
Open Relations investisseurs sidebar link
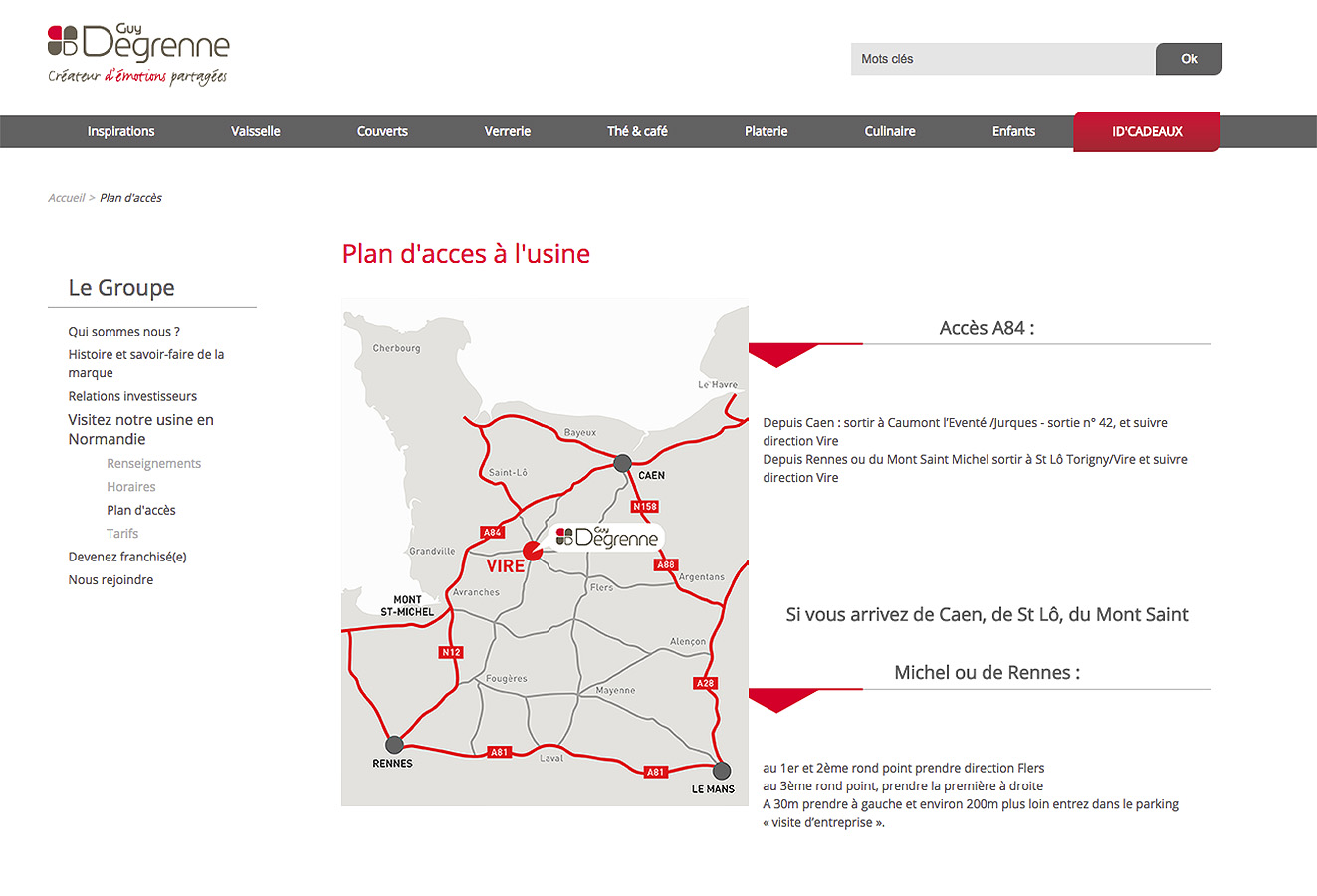tap(132, 396)
